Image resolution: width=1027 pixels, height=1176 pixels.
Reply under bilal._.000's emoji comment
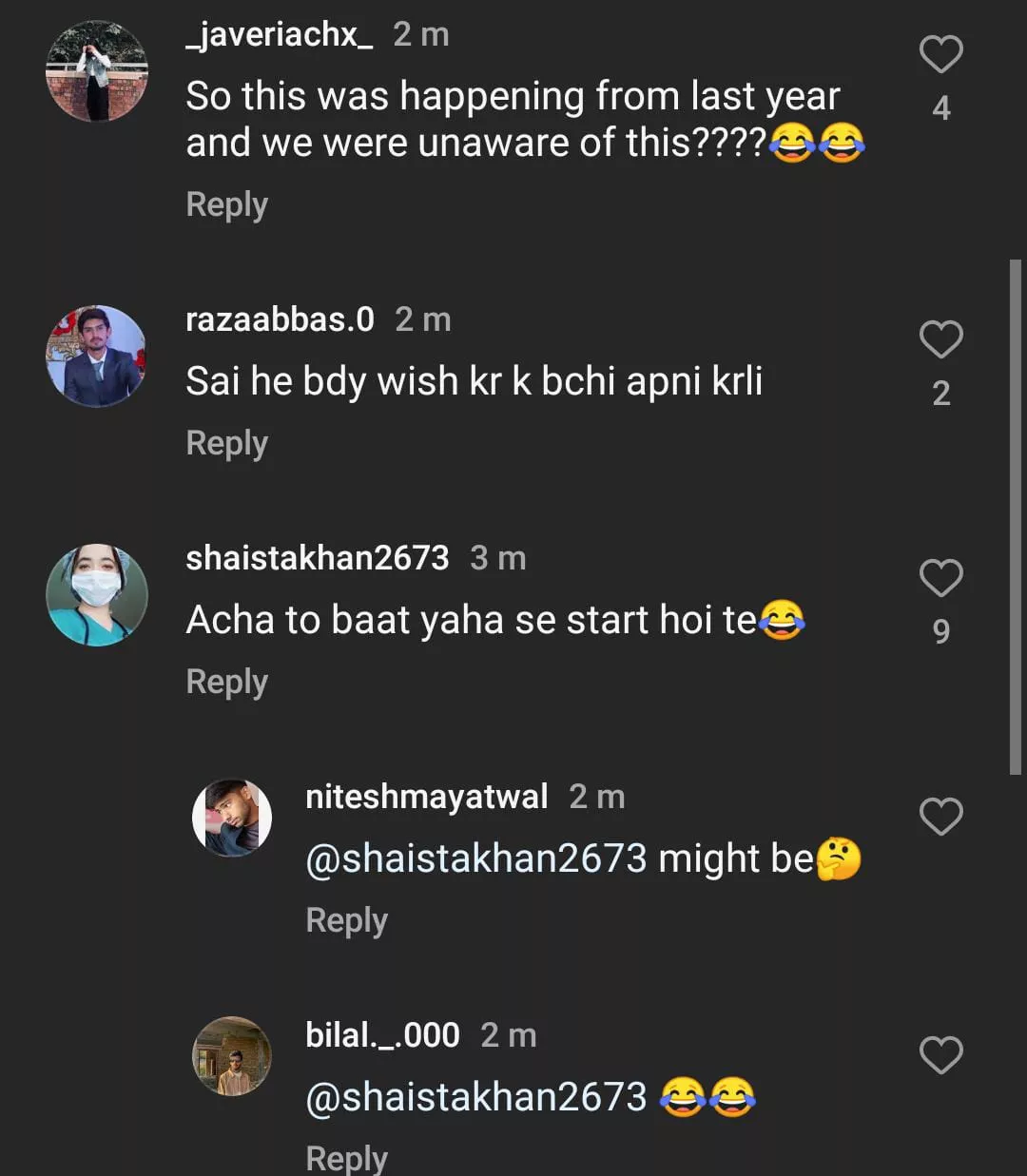pyautogui.click(x=346, y=1158)
